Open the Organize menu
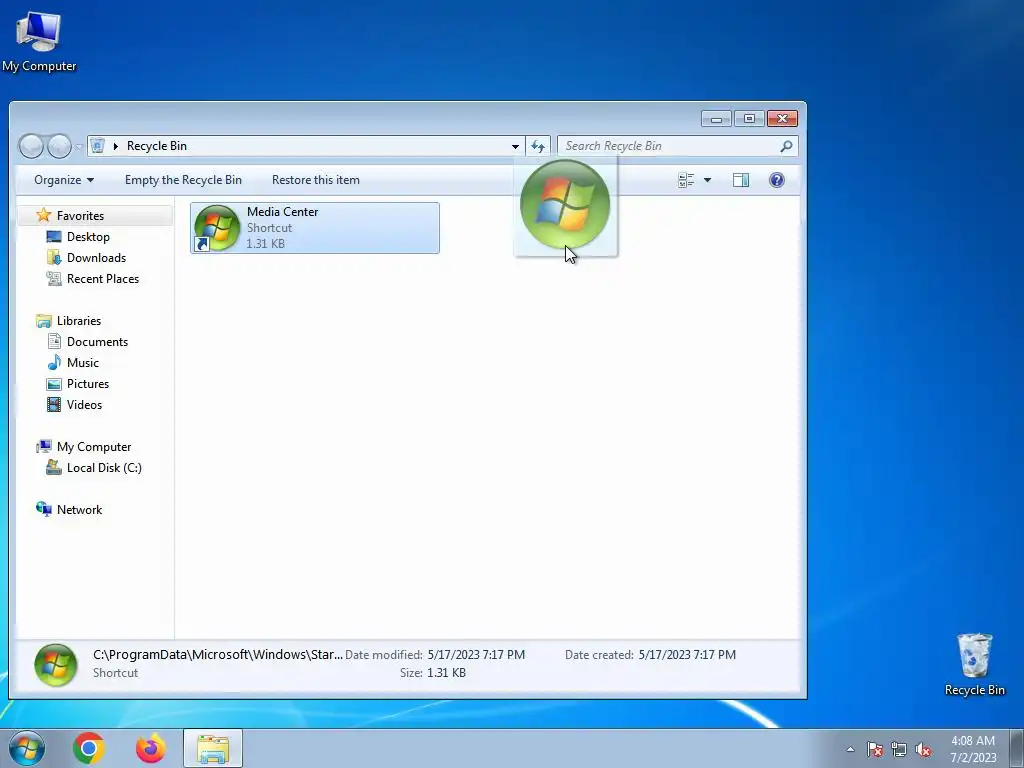 [64, 180]
